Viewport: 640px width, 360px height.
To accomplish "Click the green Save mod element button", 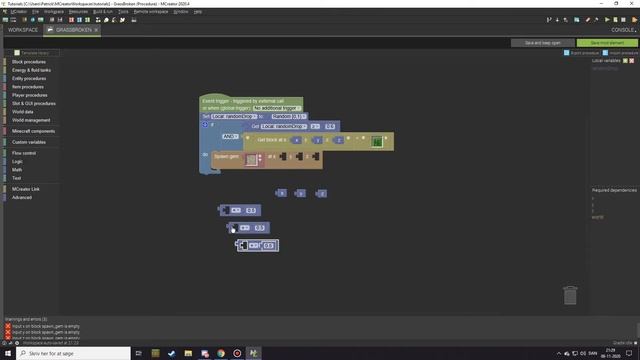I will point(607,43).
